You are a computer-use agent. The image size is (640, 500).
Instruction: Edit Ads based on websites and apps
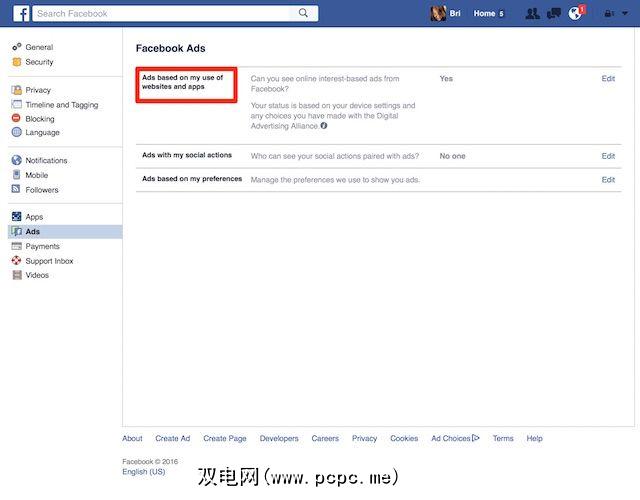coord(608,78)
